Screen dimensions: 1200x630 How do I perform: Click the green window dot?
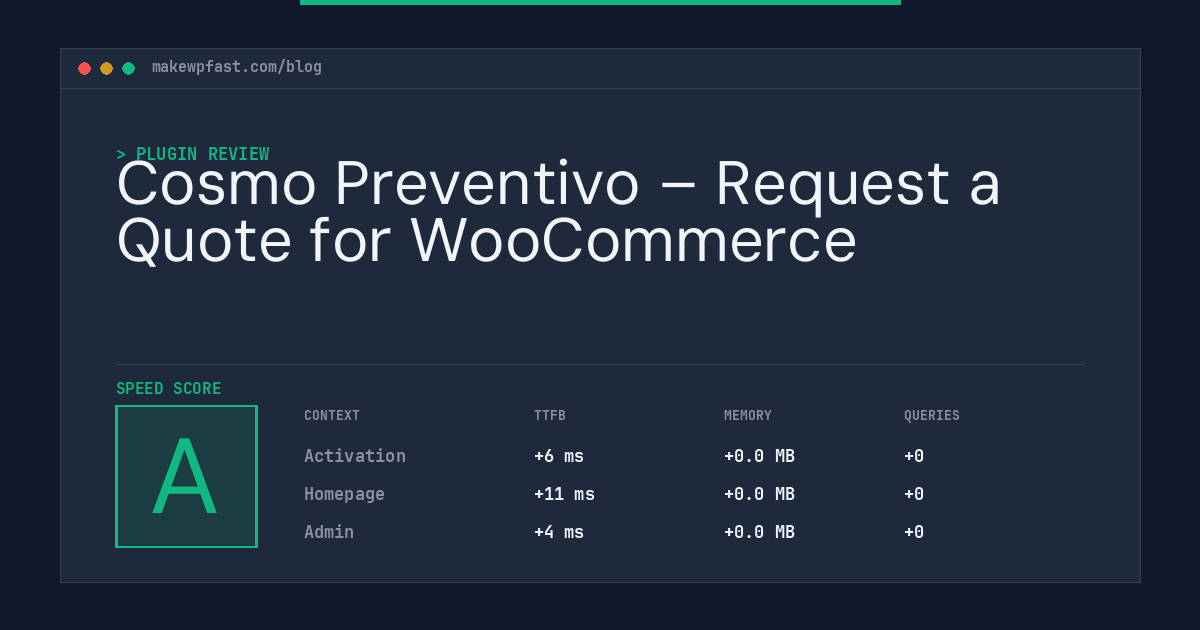[x=128, y=68]
